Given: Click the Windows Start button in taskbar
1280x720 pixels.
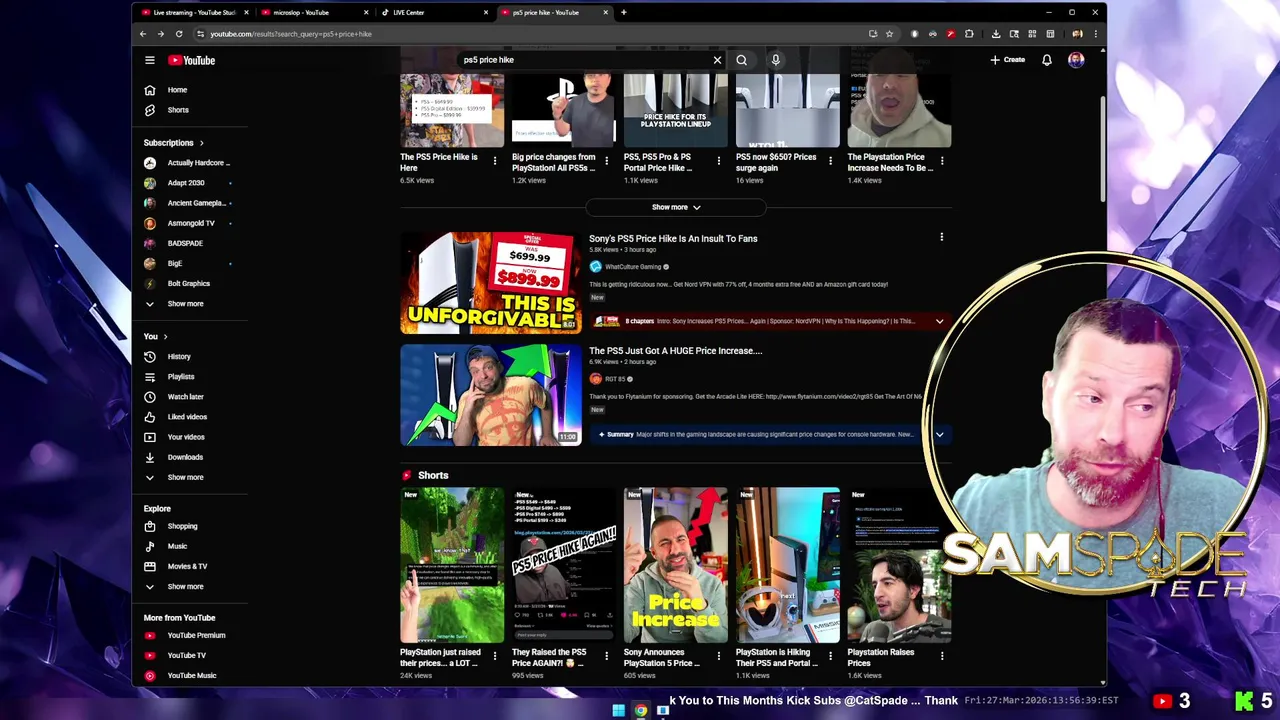Looking at the screenshot, I should click(x=618, y=711).
